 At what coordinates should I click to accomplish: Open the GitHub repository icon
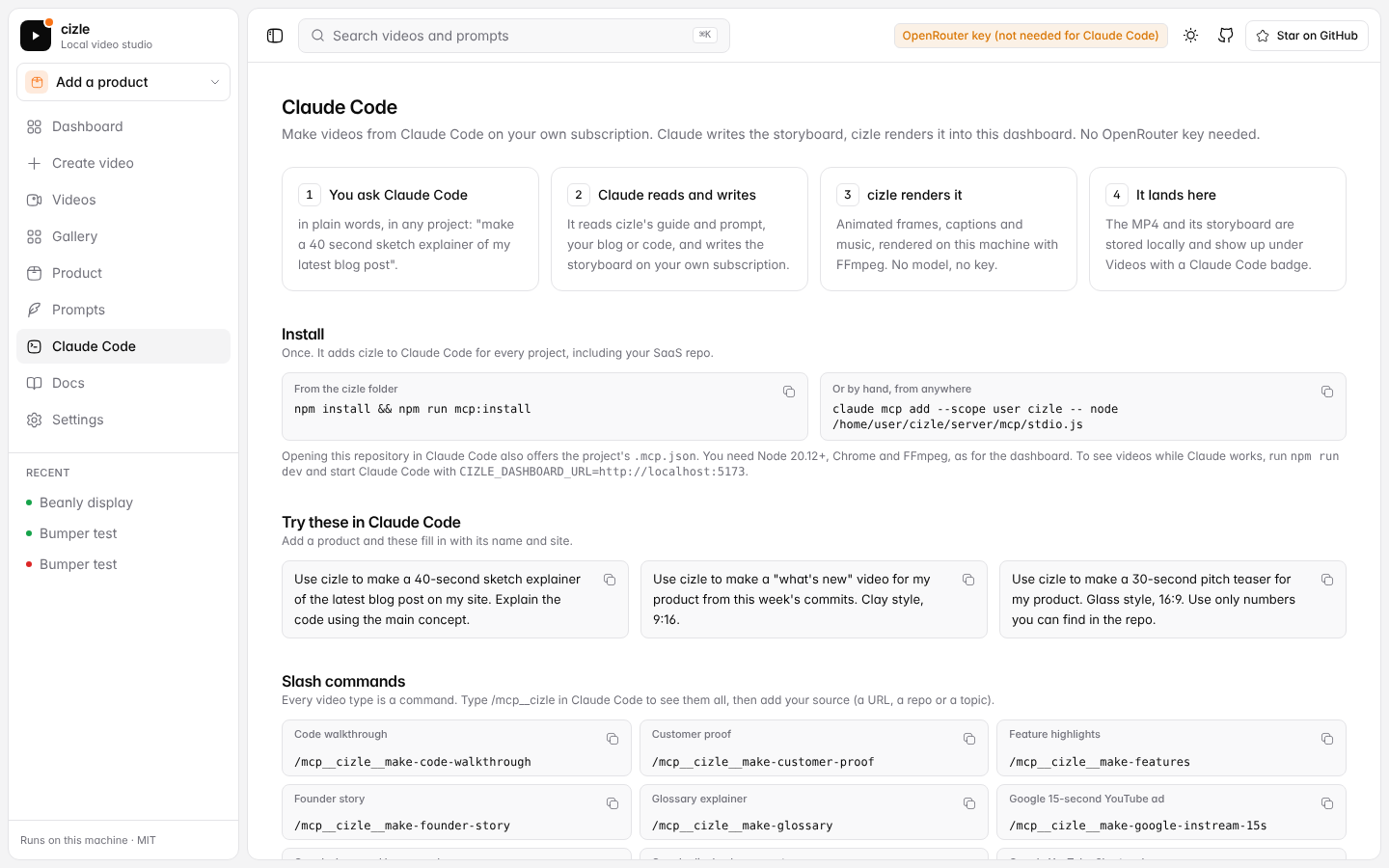[x=1226, y=36]
